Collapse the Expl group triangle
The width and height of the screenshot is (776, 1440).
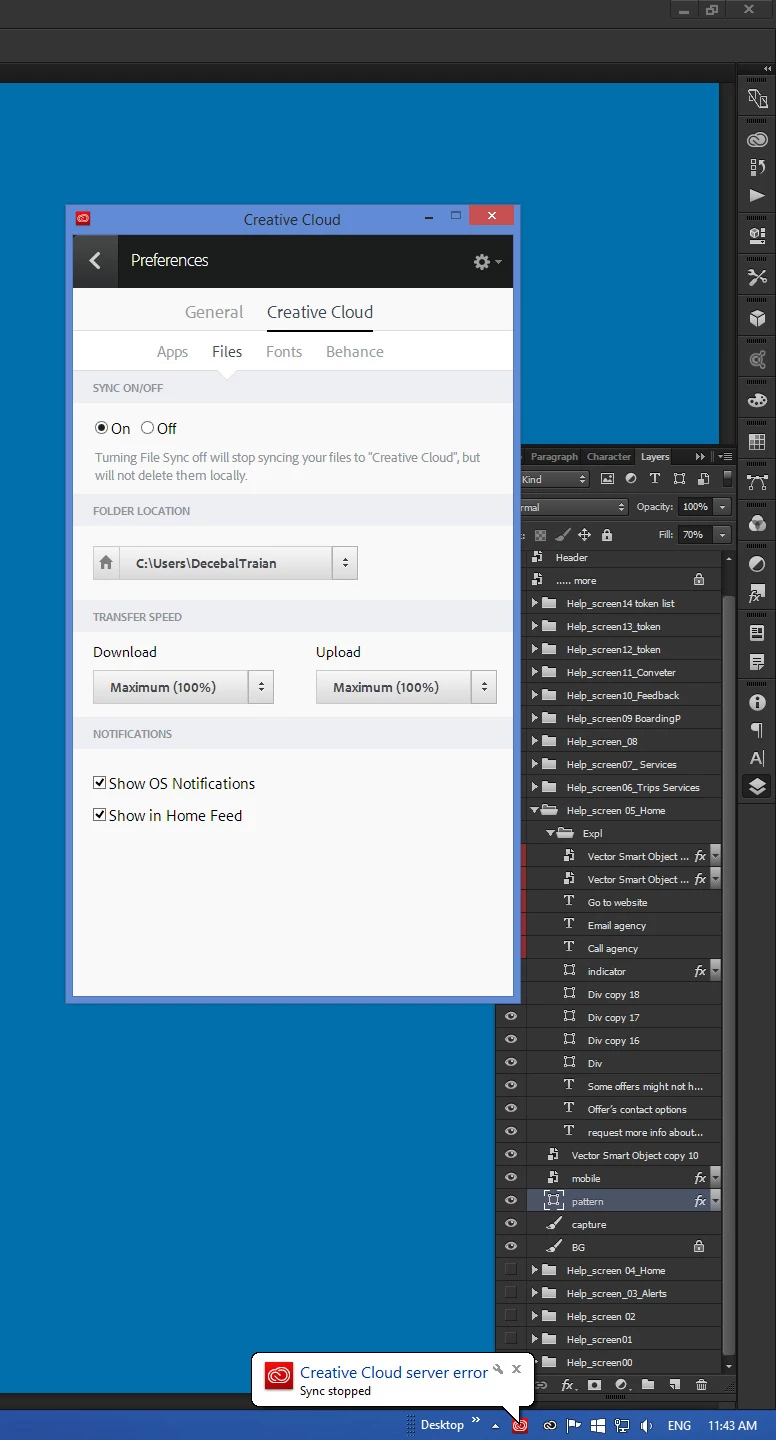point(550,833)
